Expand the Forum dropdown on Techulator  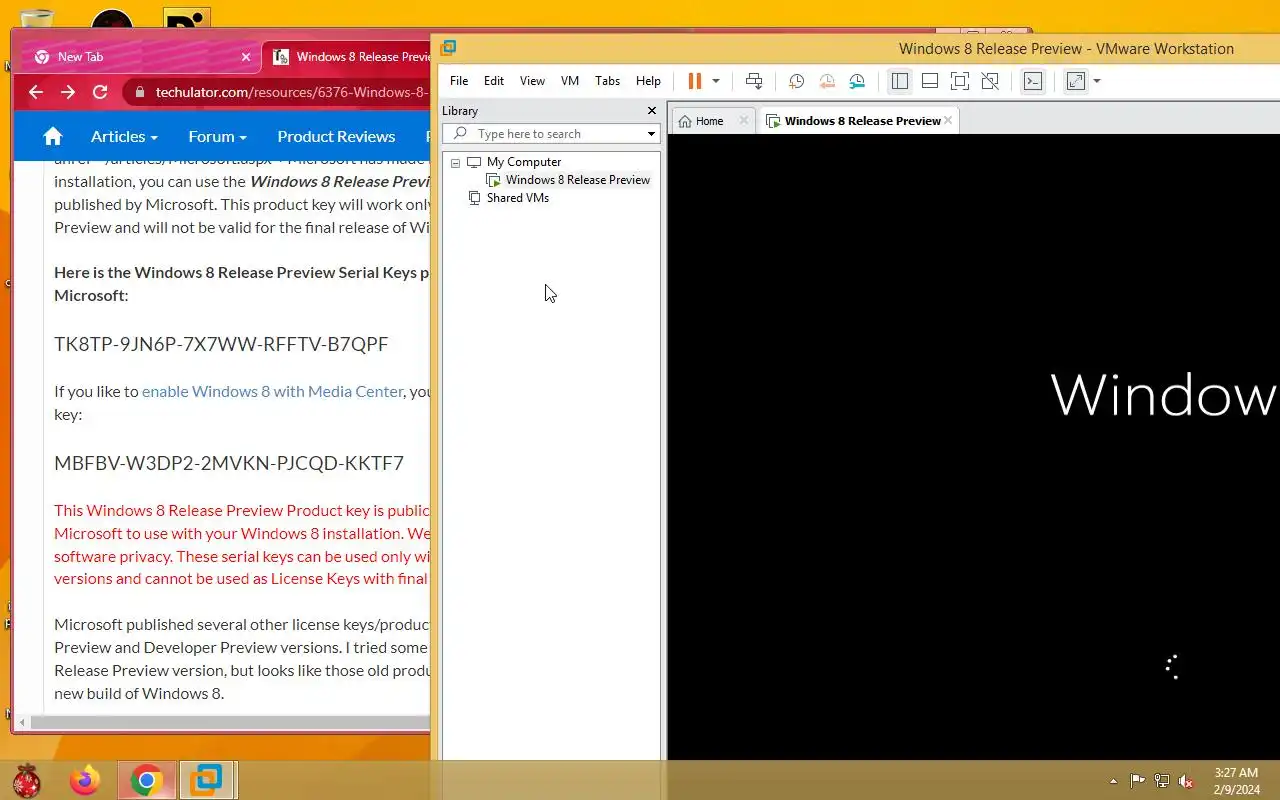[x=217, y=137]
